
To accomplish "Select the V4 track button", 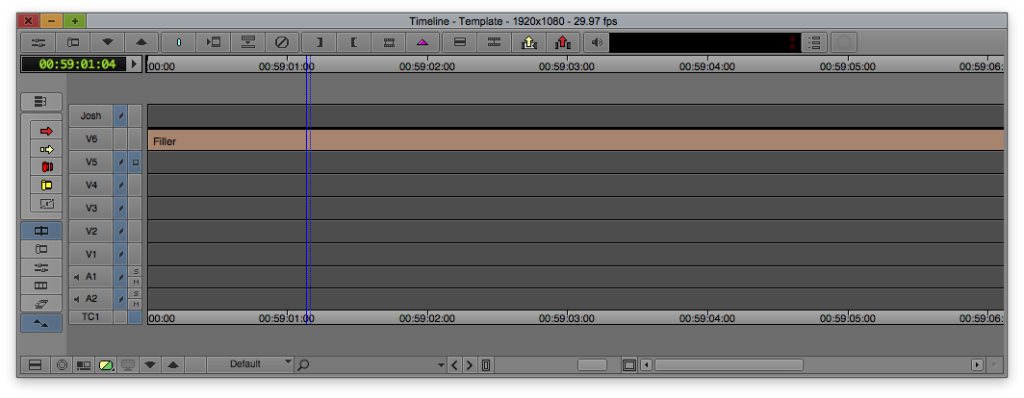I will pos(91,185).
